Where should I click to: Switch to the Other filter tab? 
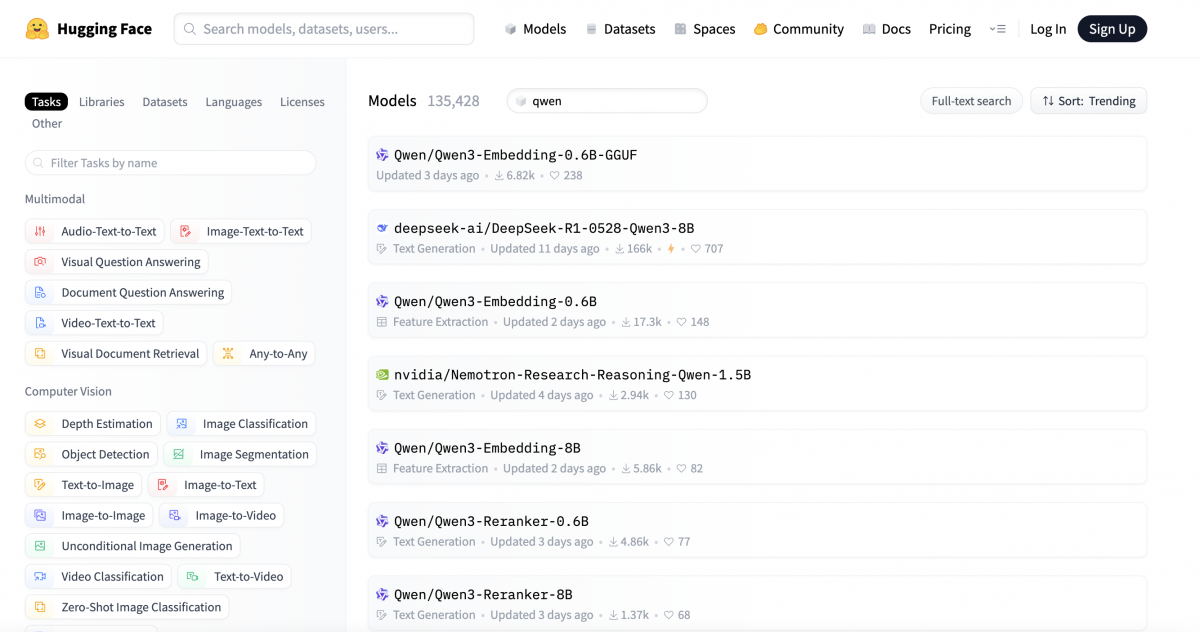pyautogui.click(x=47, y=124)
